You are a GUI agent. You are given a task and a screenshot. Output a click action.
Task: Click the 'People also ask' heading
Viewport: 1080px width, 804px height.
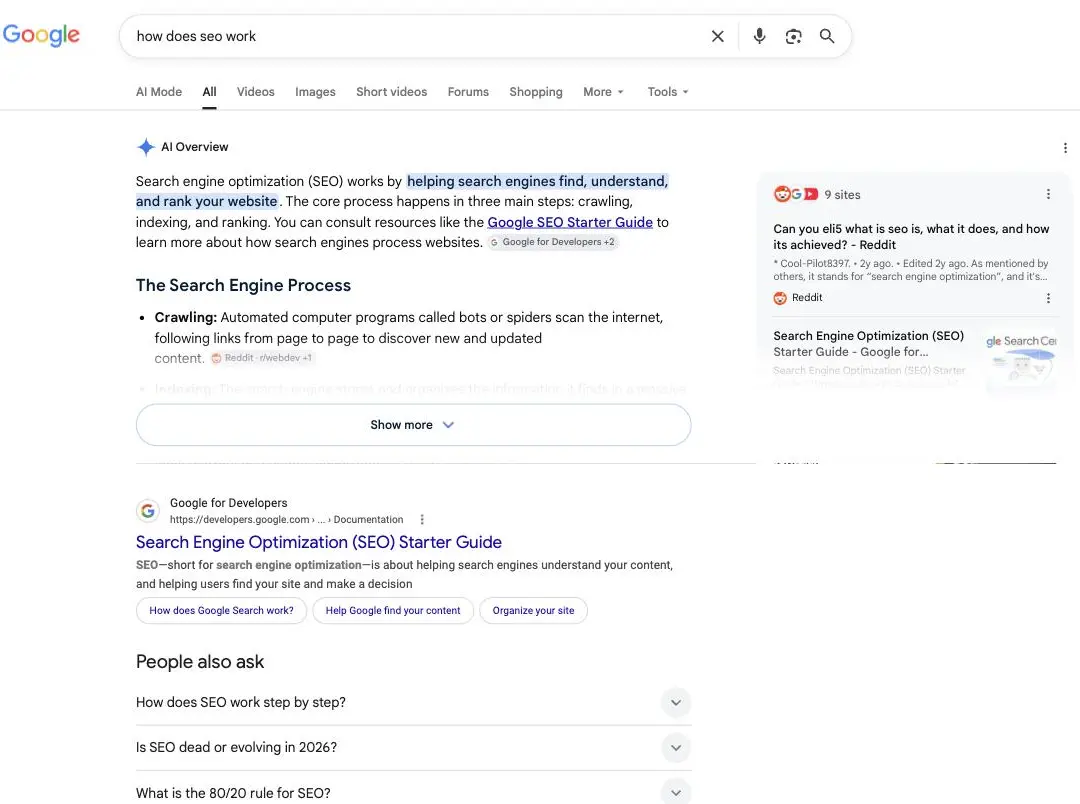(x=200, y=661)
